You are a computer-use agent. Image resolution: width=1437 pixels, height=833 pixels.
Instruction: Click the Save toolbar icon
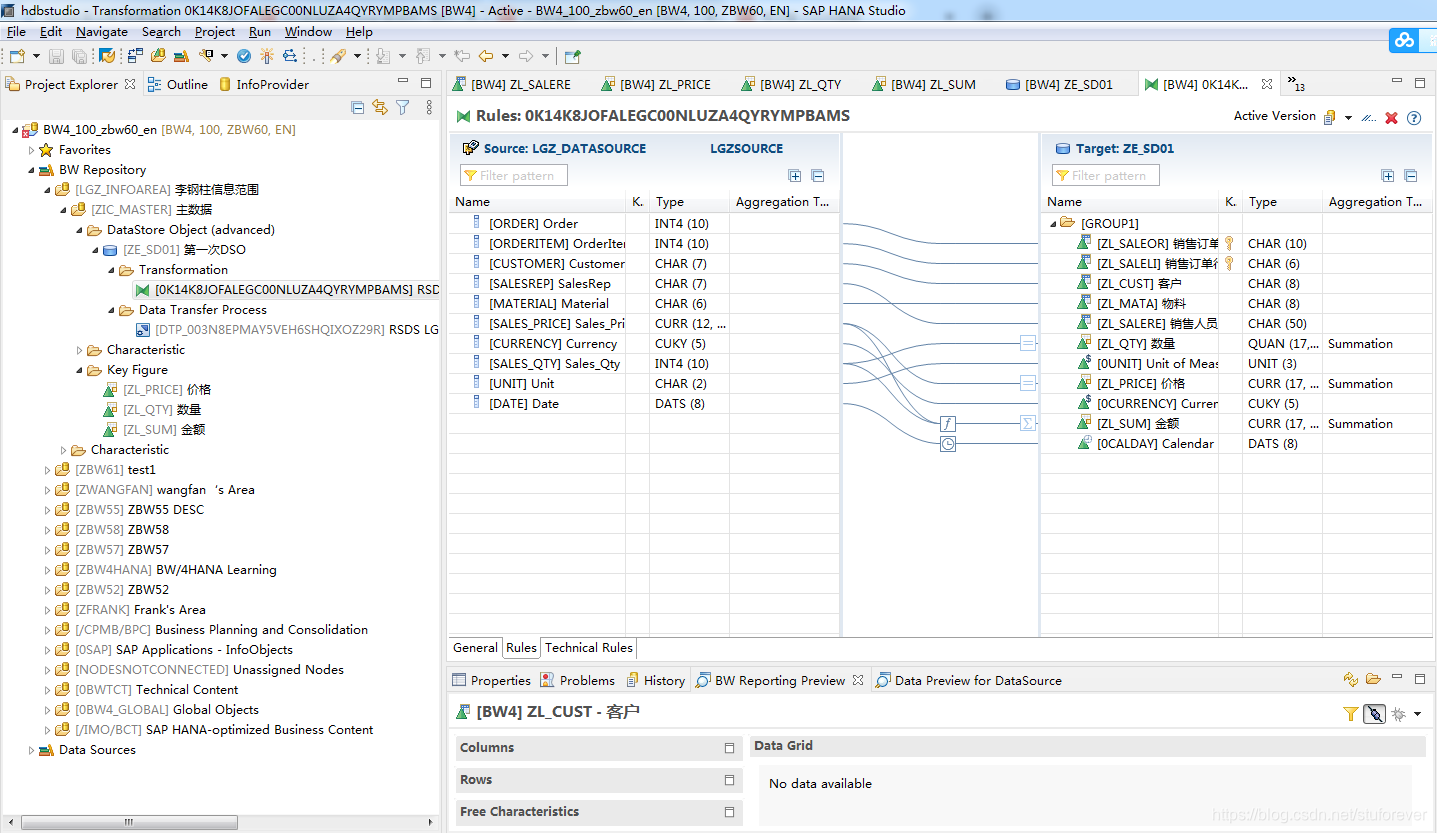pyautogui.click(x=56, y=56)
